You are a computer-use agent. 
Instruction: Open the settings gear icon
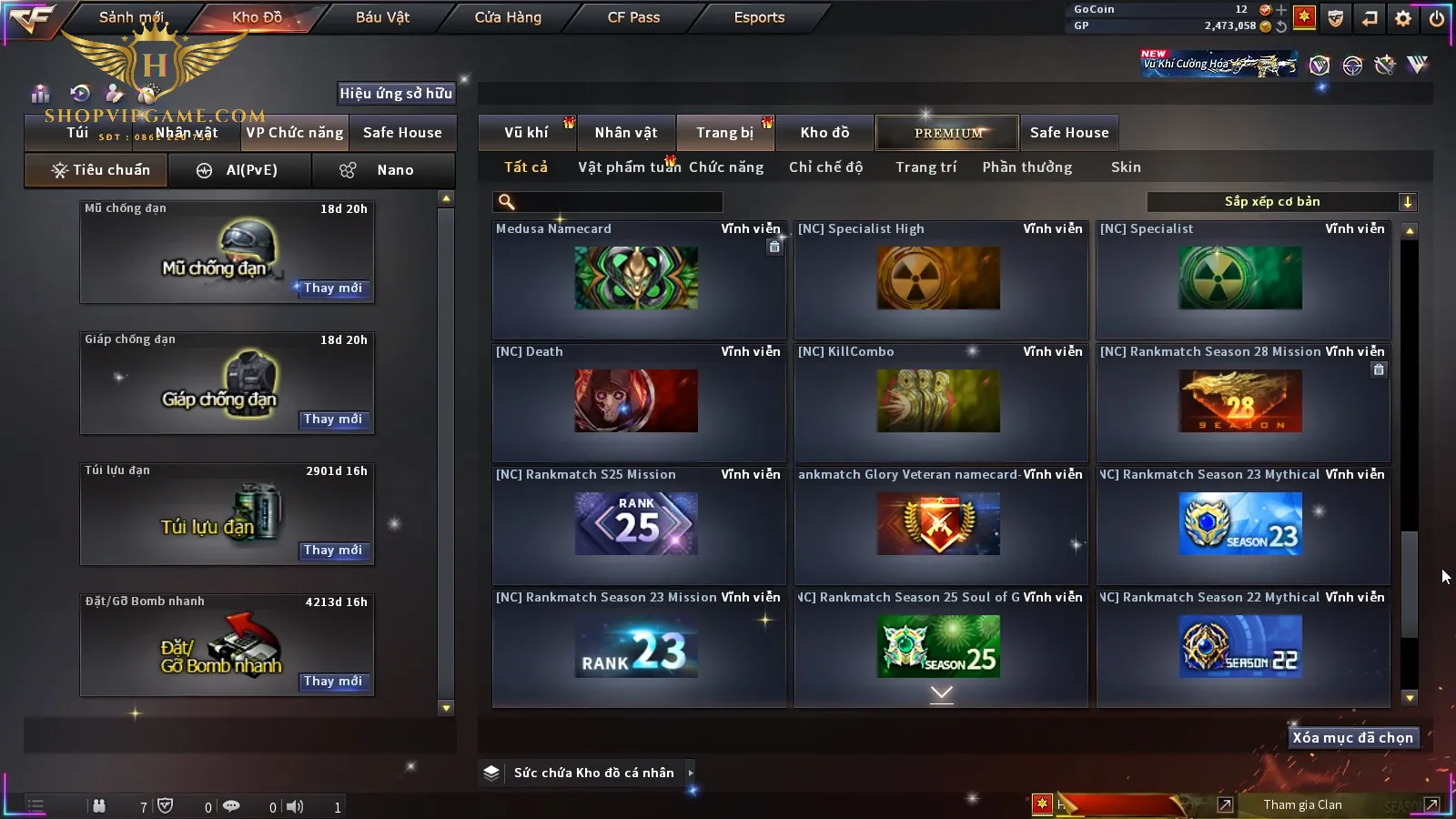[1403, 18]
